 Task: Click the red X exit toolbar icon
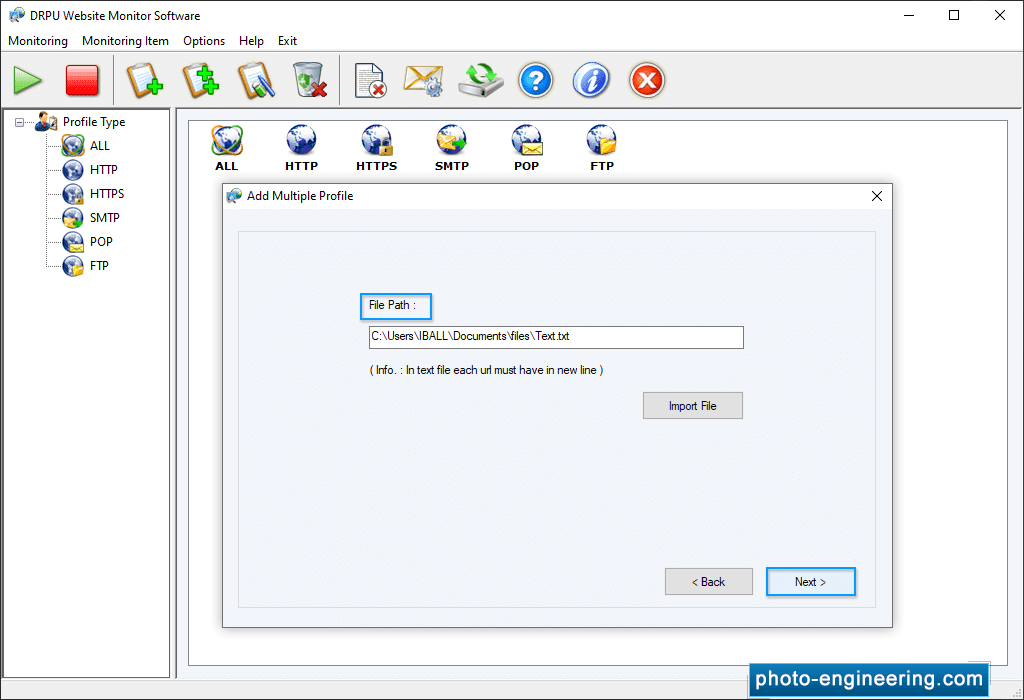coord(647,80)
